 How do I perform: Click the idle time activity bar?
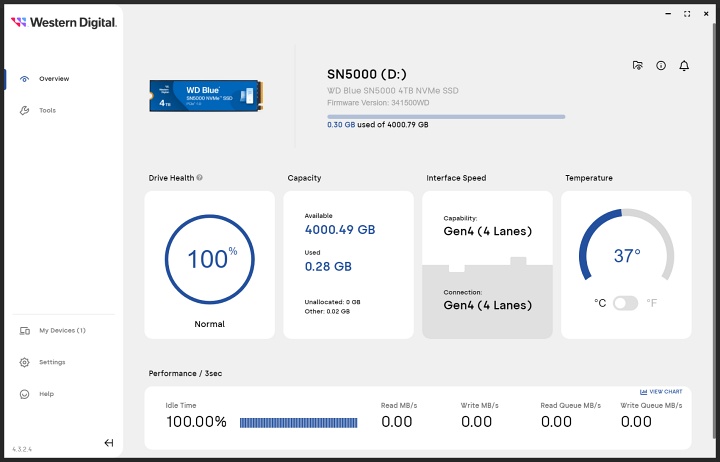point(298,423)
